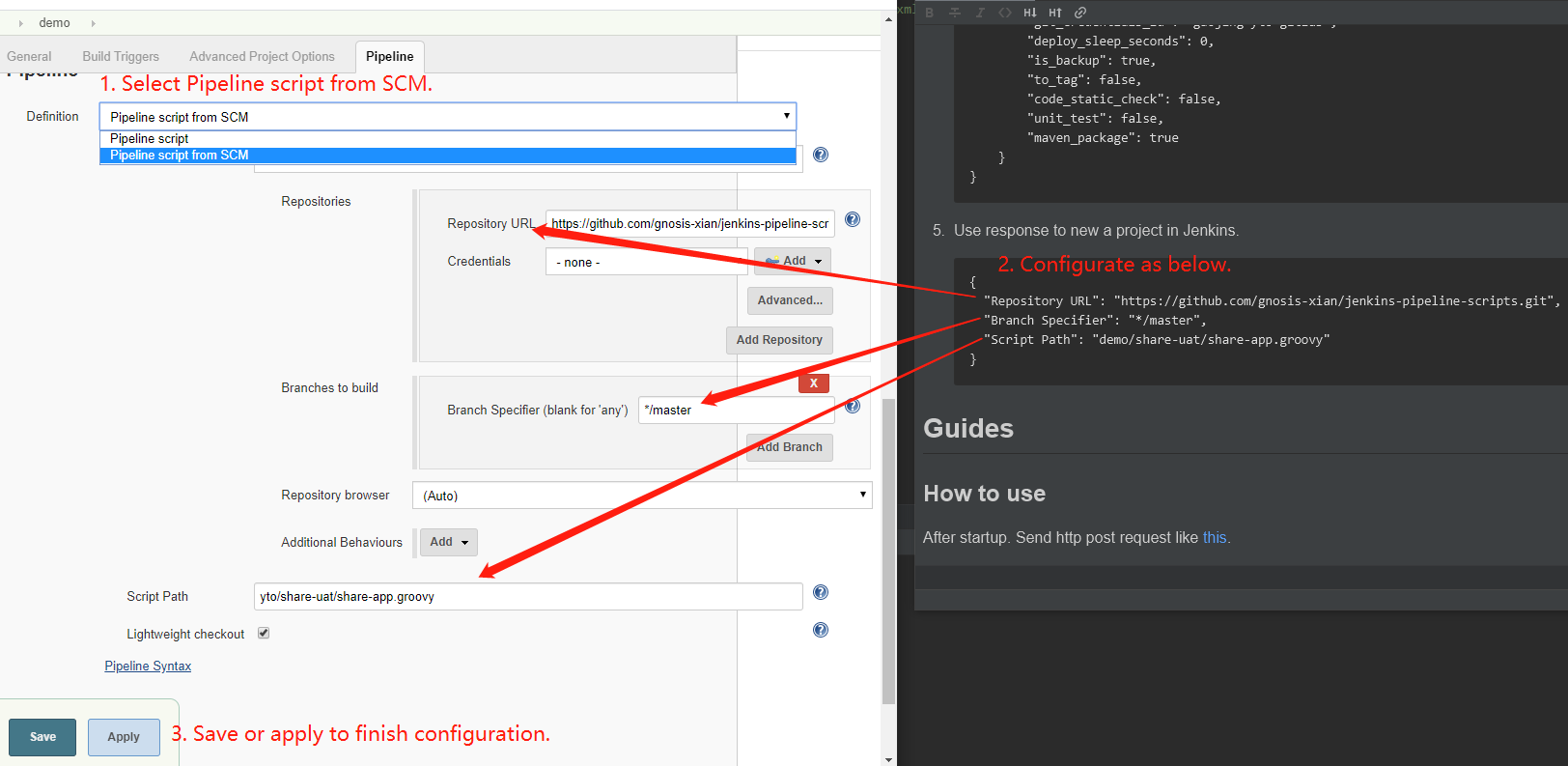The height and width of the screenshot is (766, 1568).
Task: Open the Pipeline Syntax link
Action: (x=148, y=667)
